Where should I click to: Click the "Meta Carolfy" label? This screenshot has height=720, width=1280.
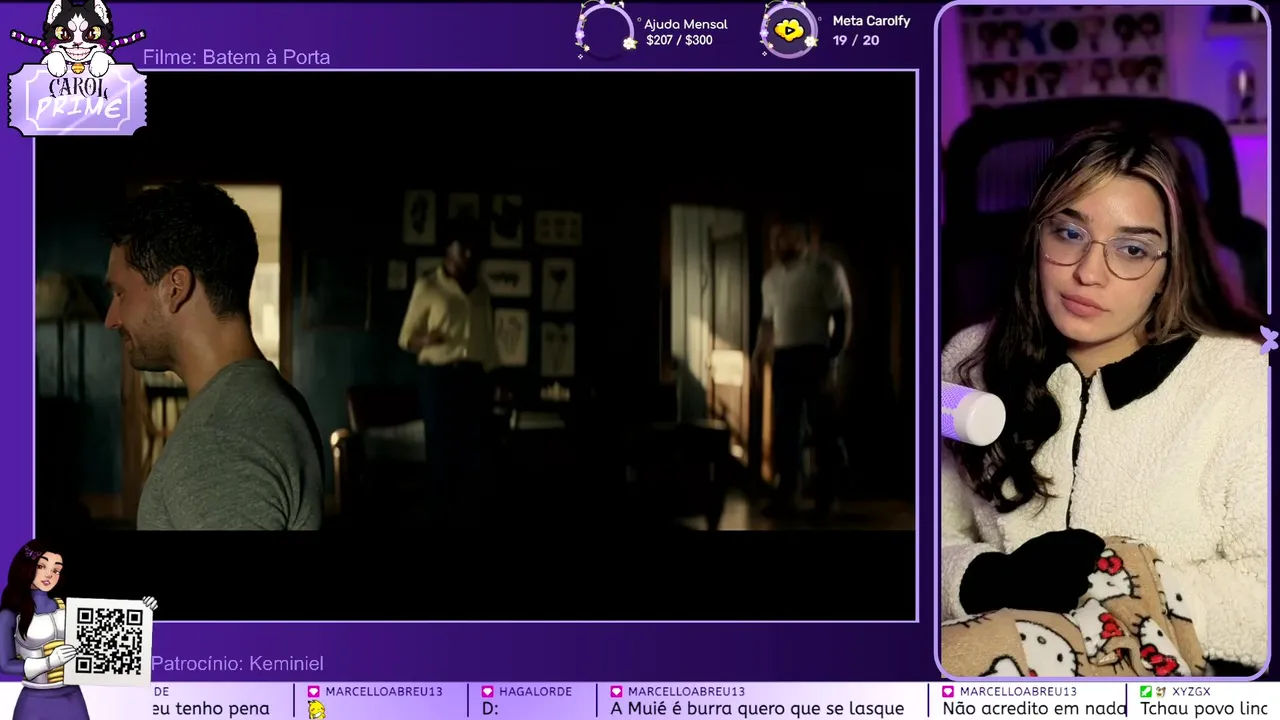click(871, 21)
